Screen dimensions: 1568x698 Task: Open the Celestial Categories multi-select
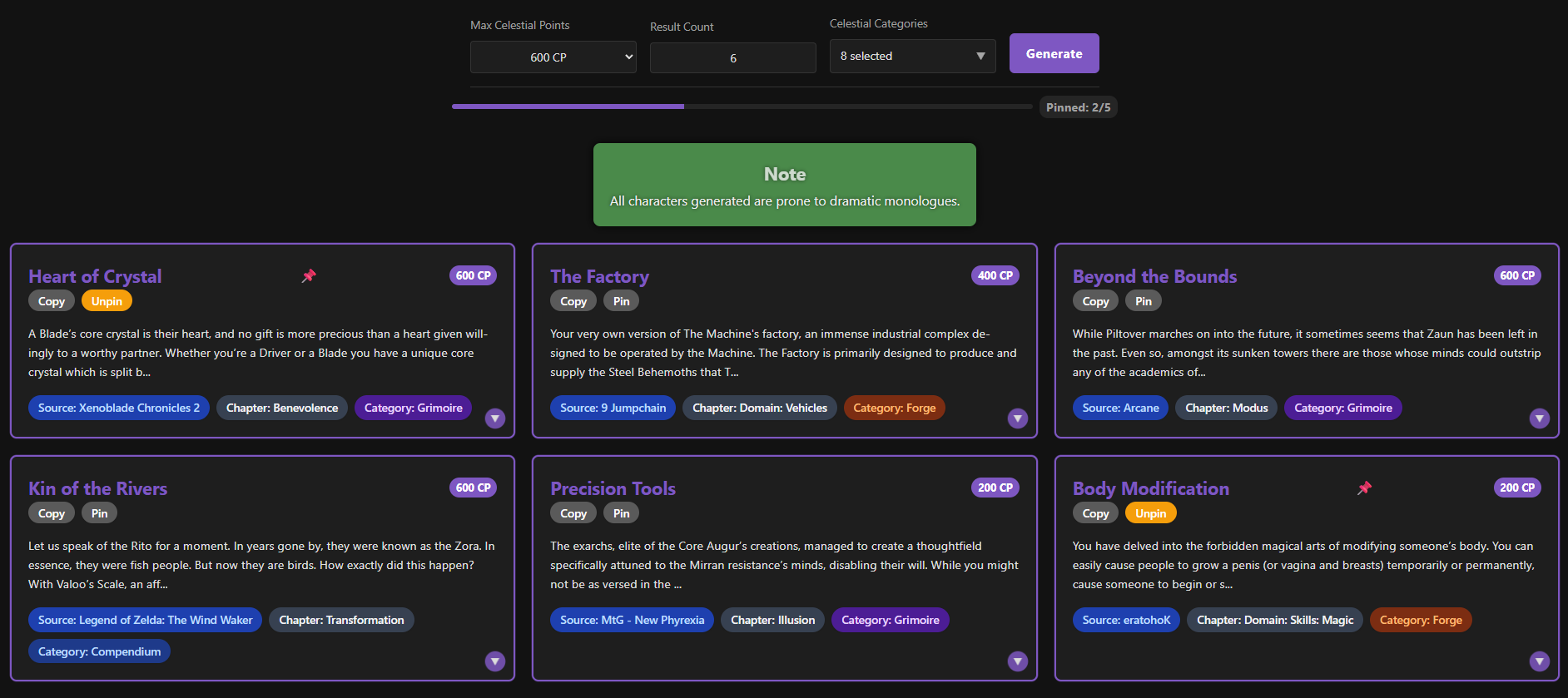coord(912,56)
